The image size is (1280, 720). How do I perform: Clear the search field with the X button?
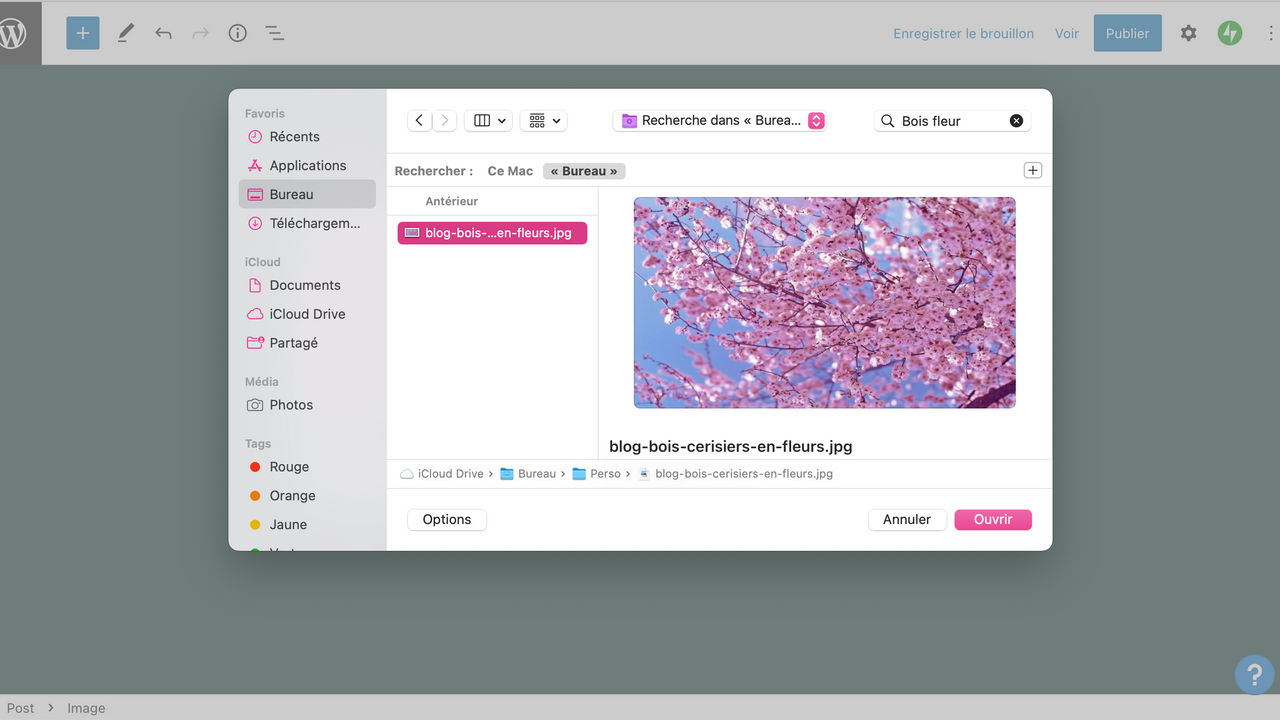(x=1016, y=120)
